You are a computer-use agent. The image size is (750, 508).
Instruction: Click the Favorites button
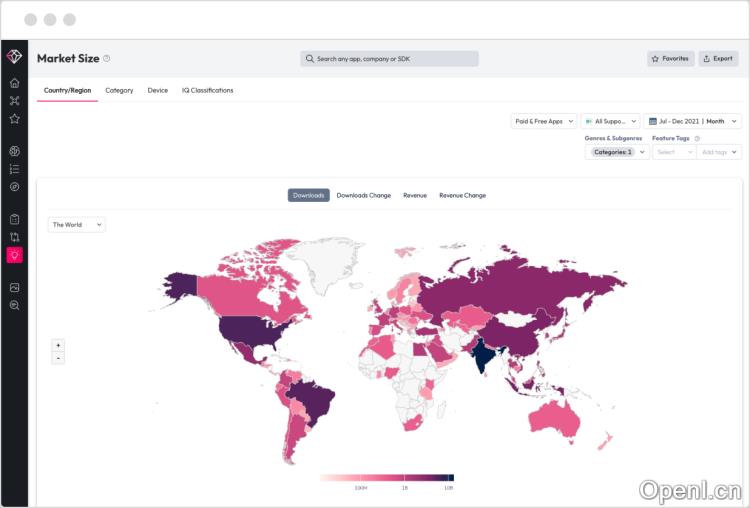[x=671, y=58]
